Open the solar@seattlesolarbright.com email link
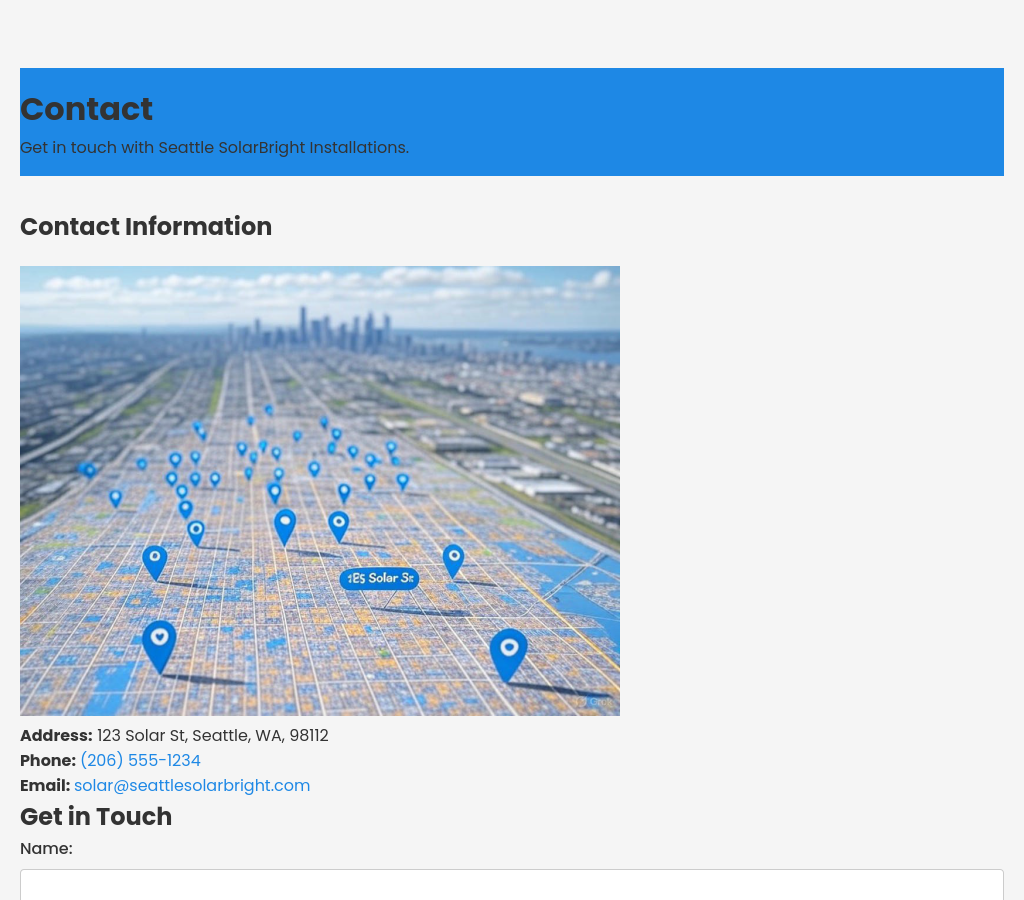 [192, 785]
